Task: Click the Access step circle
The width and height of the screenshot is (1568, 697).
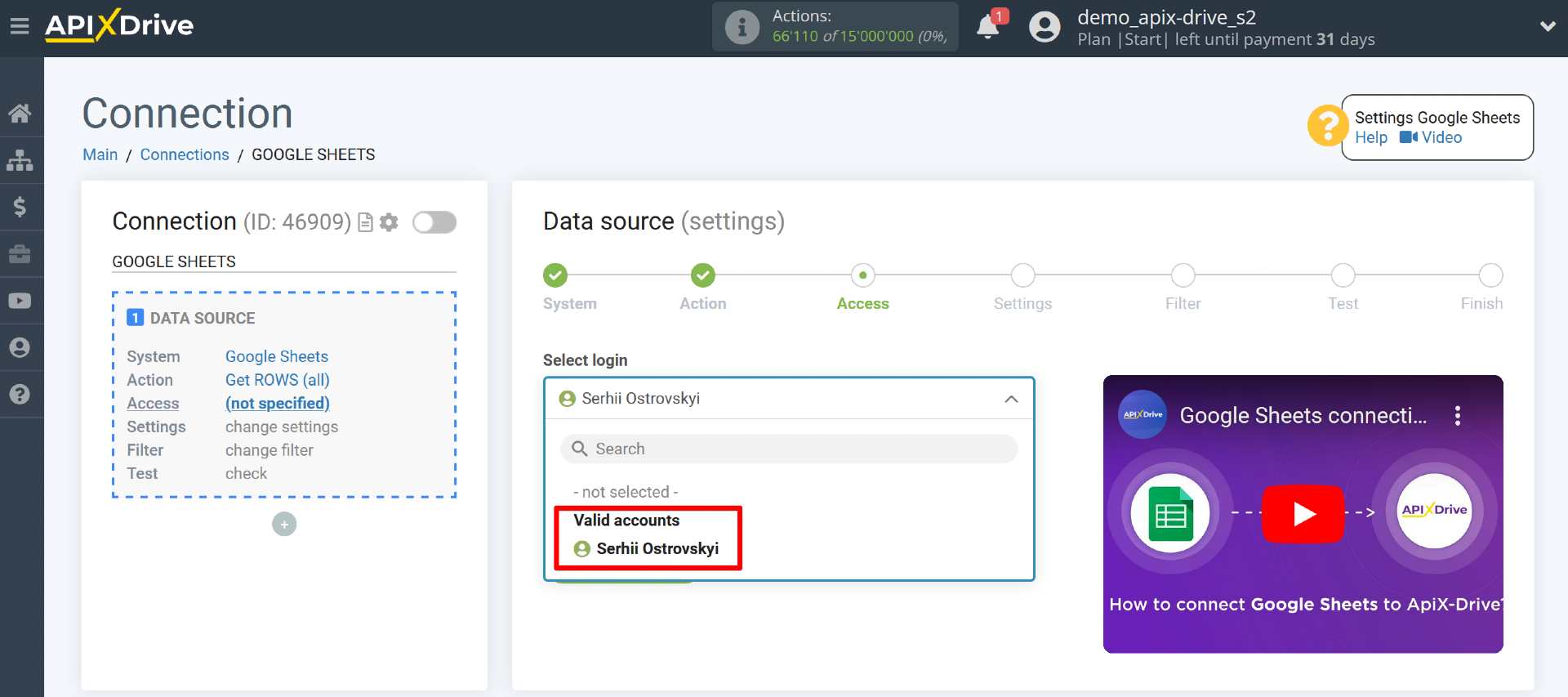Action: [x=863, y=275]
